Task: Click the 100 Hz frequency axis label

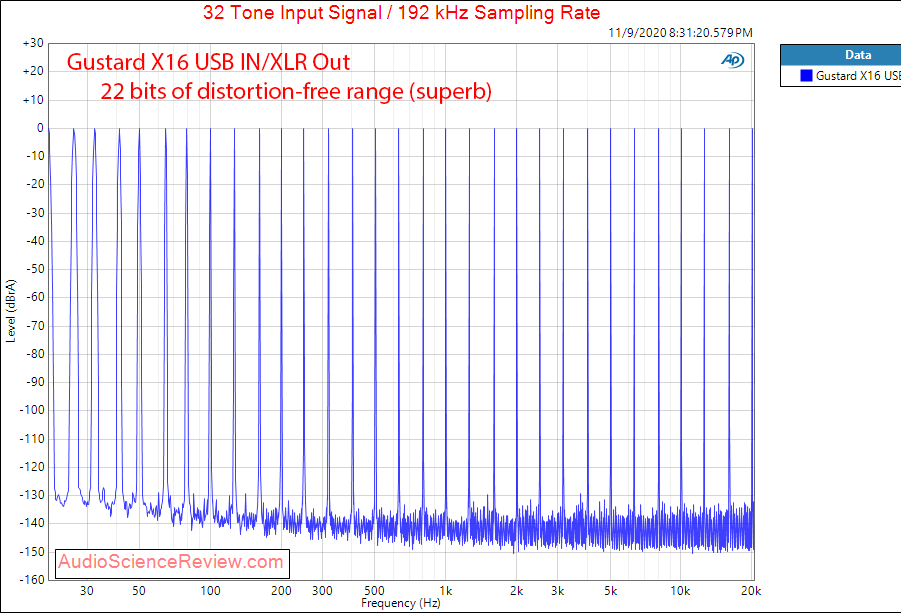Action: click(210, 591)
